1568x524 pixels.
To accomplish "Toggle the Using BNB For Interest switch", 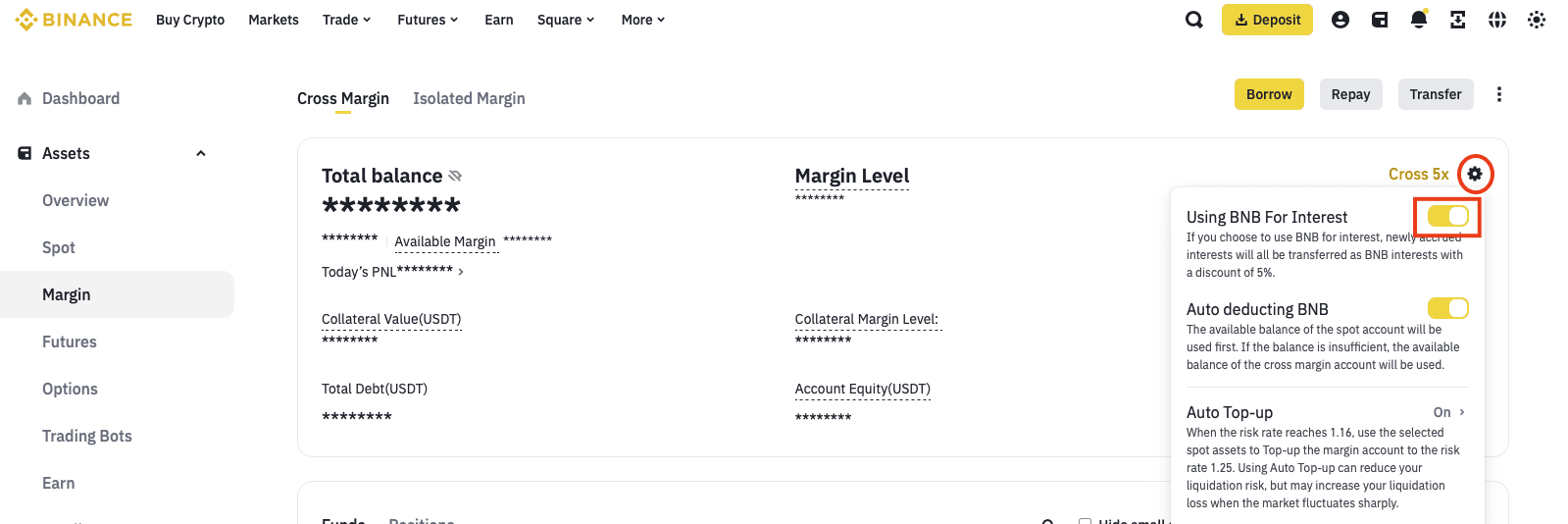I will pos(1447,216).
